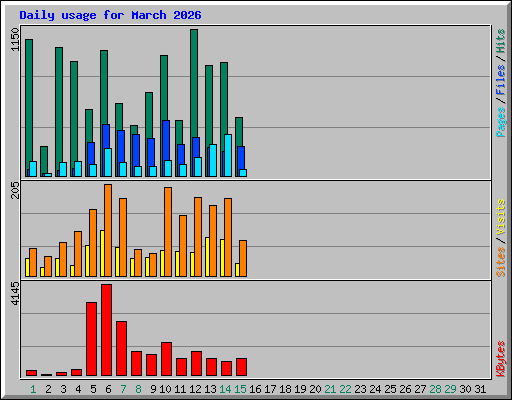Click the Hits legend label

pos(500,41)
